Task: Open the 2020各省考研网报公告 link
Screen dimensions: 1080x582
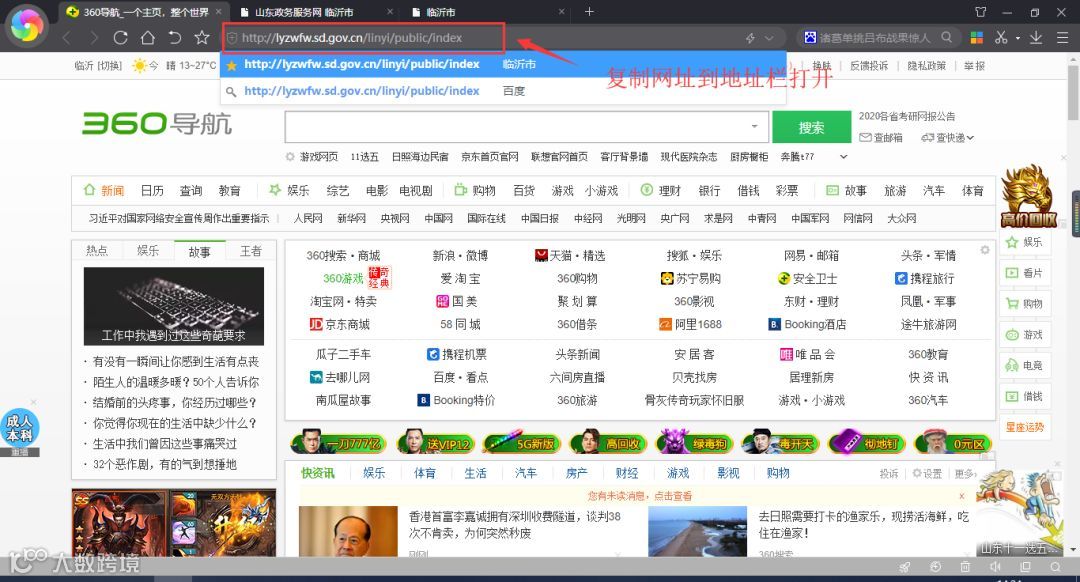Action: coord(906,116)
